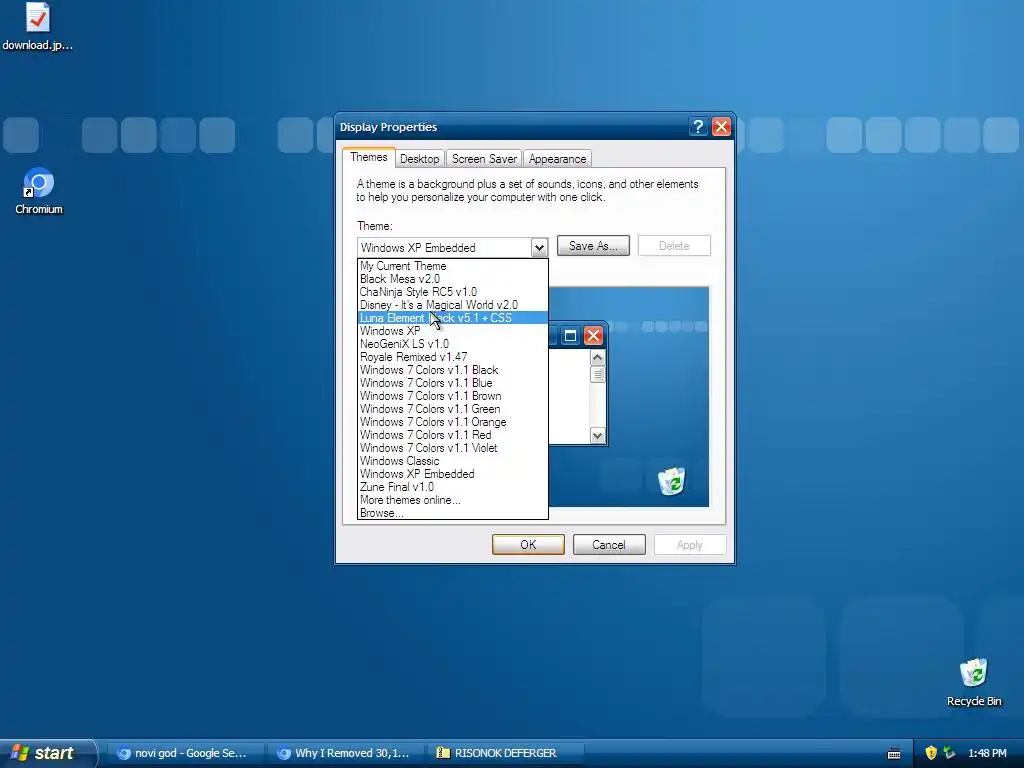
Task: Launch the Chromium desktop shortcut
Action: (39, 191)
